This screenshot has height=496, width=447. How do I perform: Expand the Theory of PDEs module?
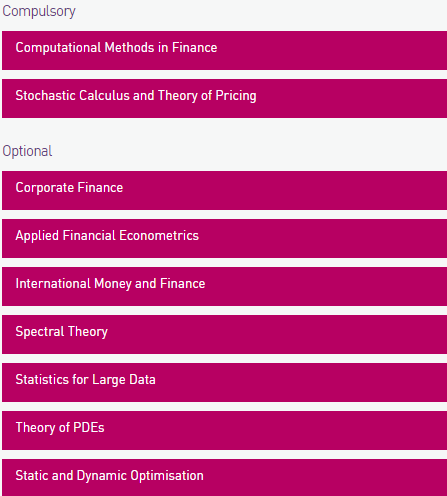[x=224, y=430]
